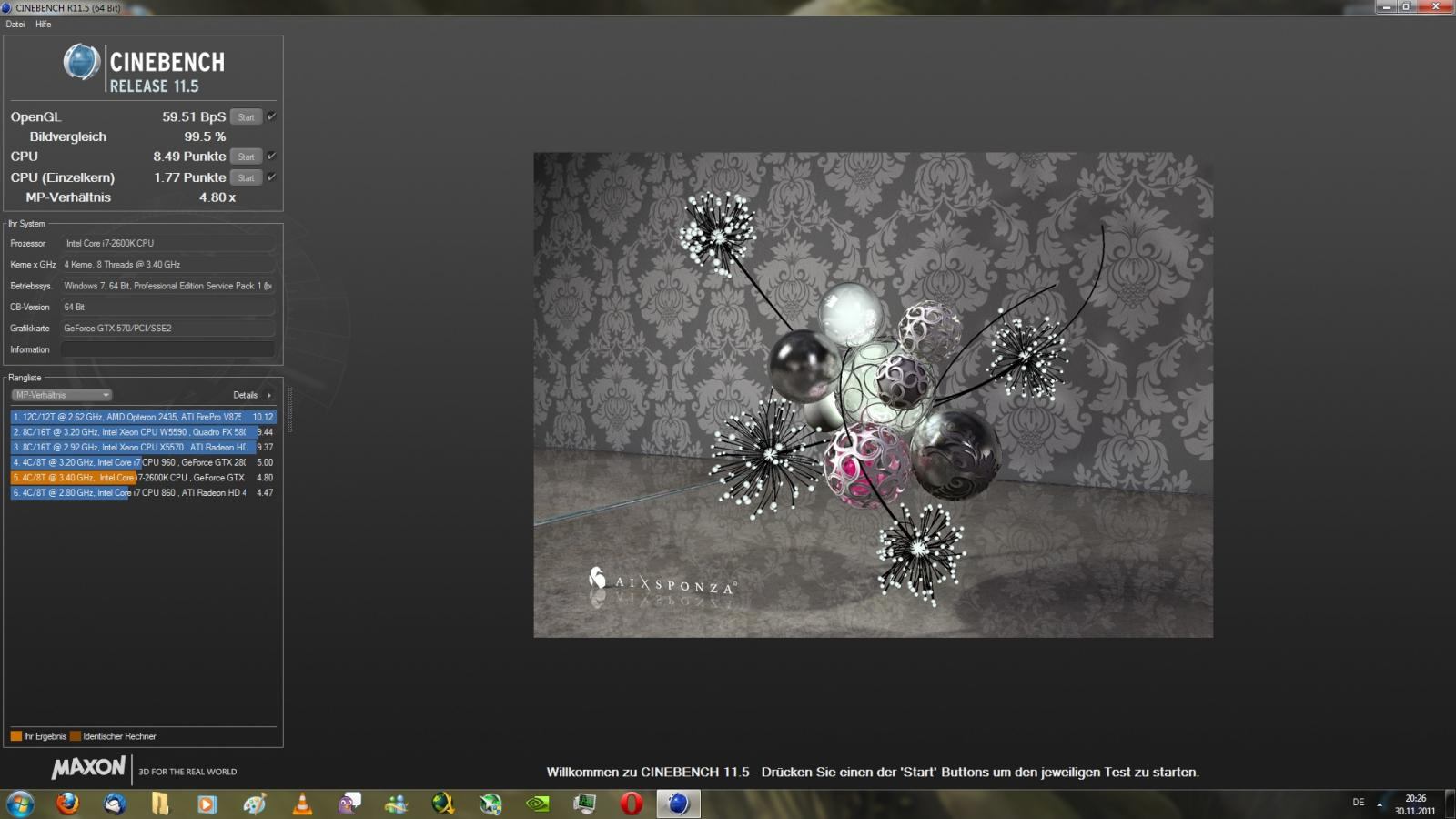The height and width of the screenshot is (819, 1456).
Task: Open Windows Live Messenger taskbar icon
Action: (397, 804)
